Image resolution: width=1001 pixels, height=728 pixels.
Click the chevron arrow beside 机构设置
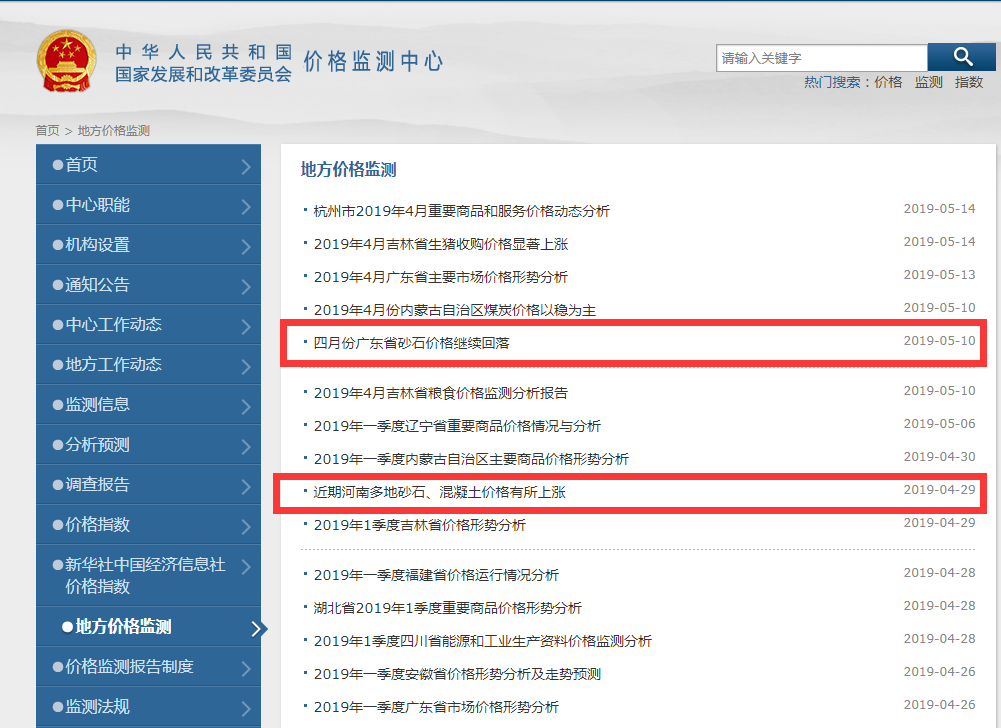(x=246, y=246)
